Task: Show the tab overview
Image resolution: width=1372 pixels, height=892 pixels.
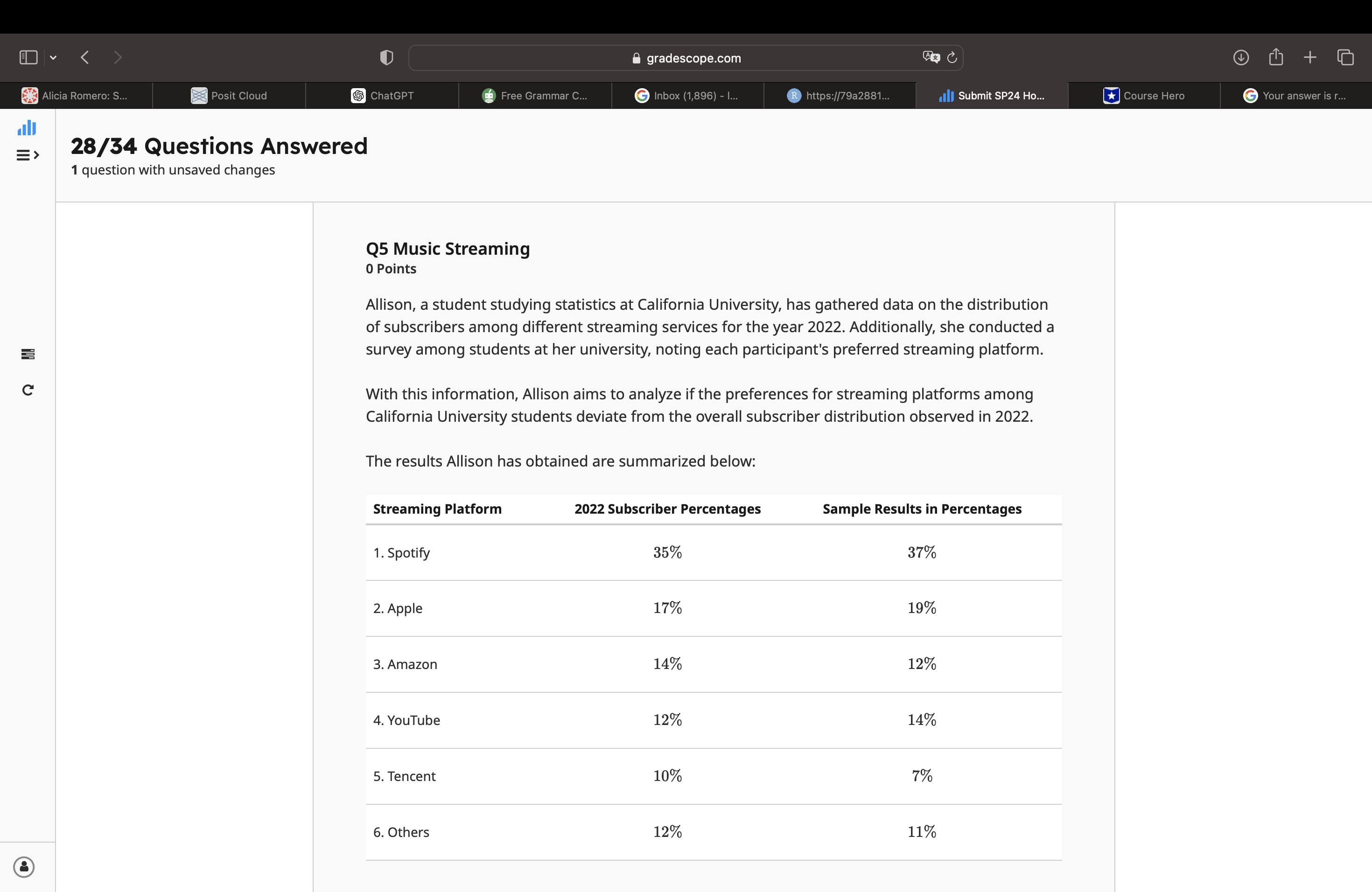Action: pyautogui.click(x=1345, y=58)
